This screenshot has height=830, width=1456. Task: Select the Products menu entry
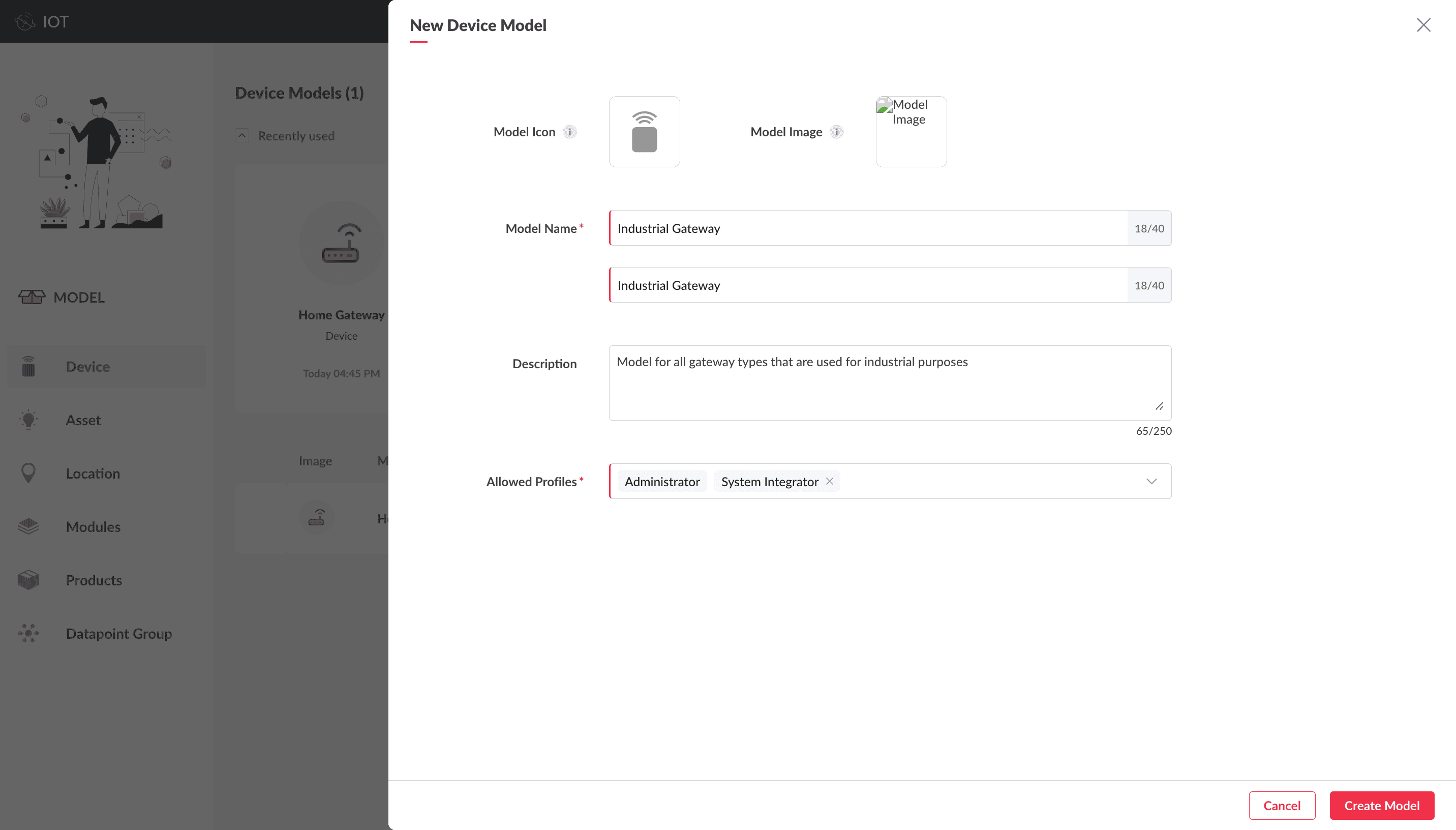94,580
